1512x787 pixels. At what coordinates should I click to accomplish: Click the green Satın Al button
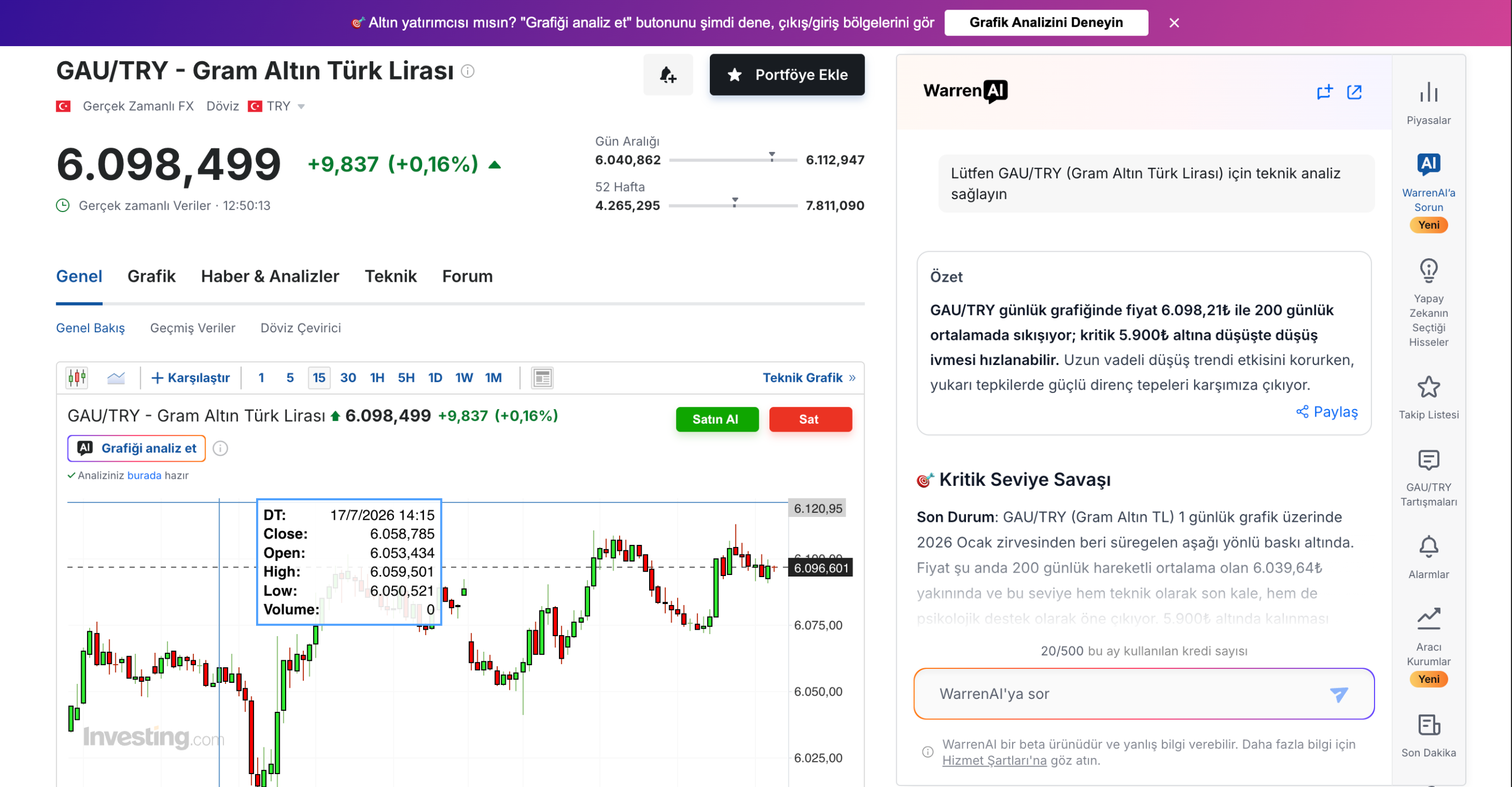pyautogui.click(x=717, y=420)
